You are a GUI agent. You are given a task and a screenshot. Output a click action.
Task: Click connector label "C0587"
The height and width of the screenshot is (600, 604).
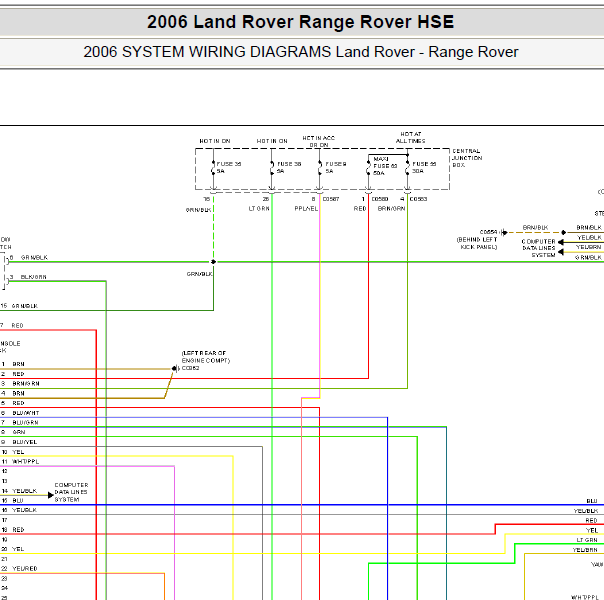331,199
